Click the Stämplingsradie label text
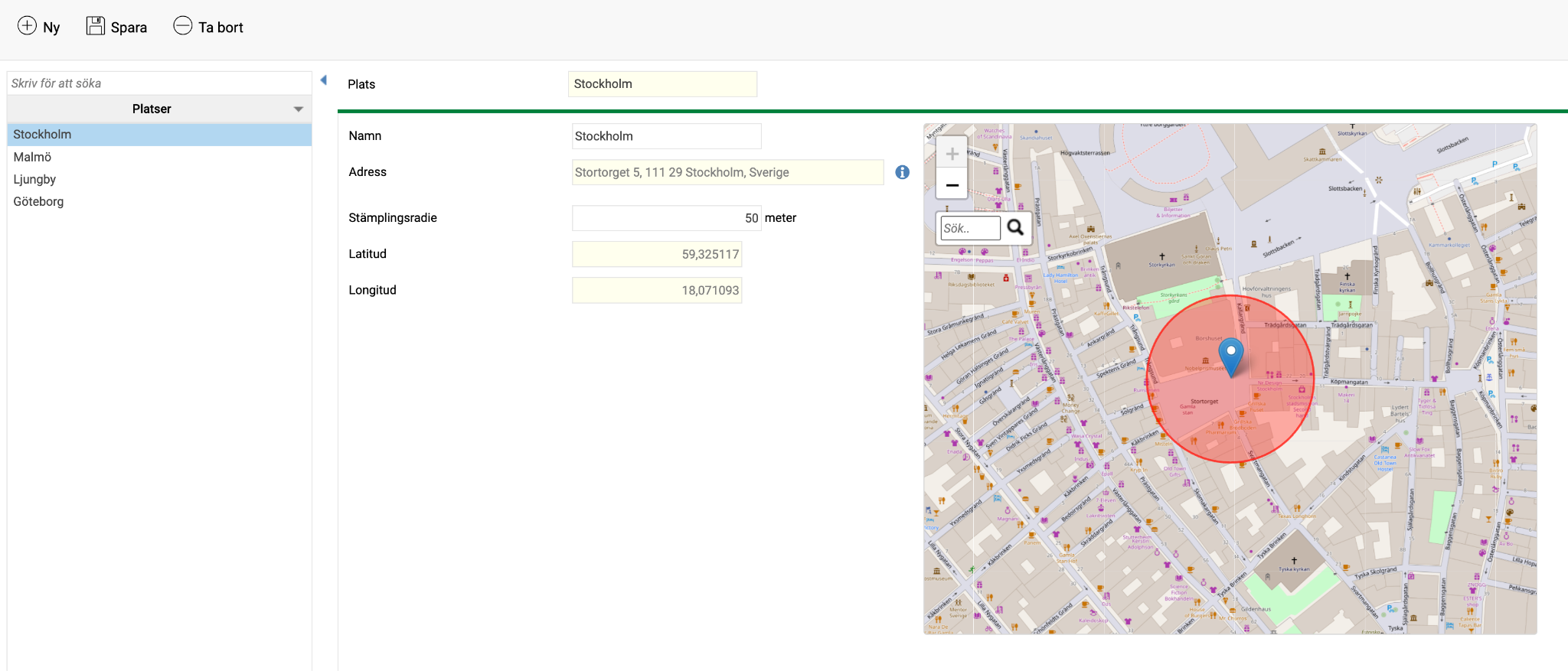1568x671 pixels. tap(393, 218)
